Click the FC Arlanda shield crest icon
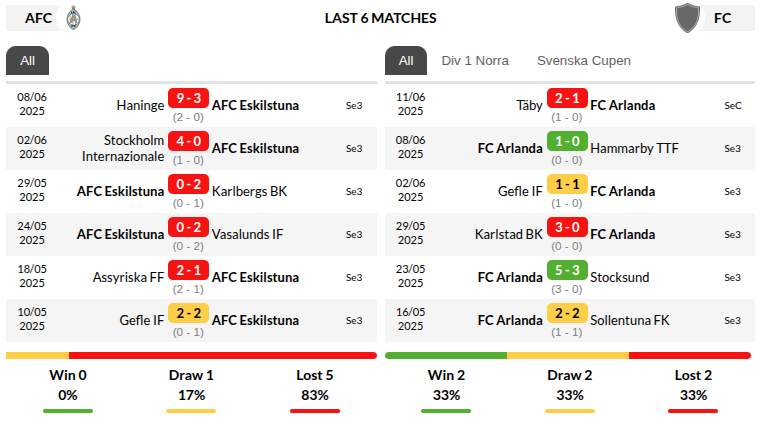The height and width of the screenshot is (425, 768). click(687, 18)
